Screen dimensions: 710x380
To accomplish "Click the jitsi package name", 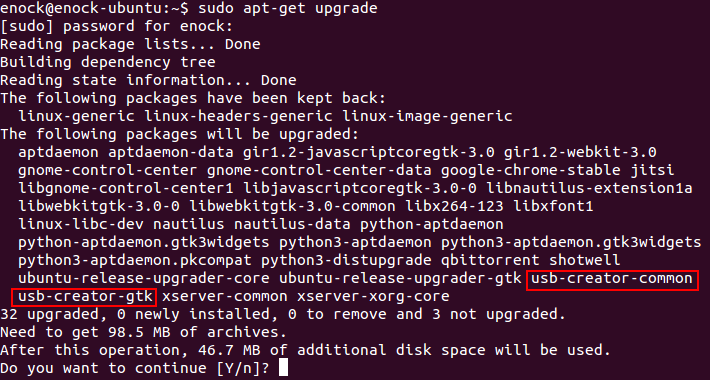I will 652,170.
